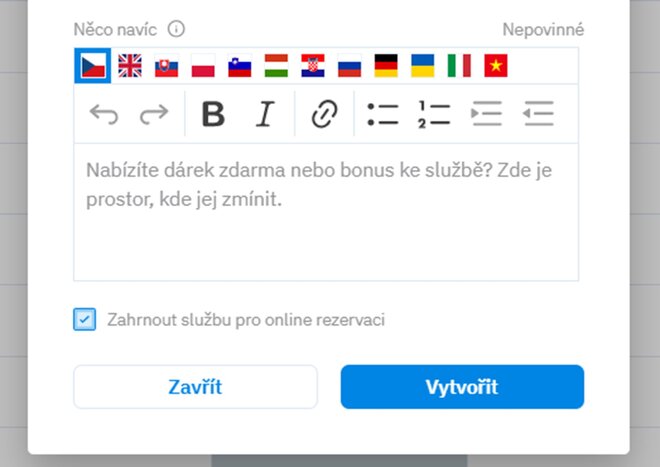660x467 pixels.
Task: Select the Czech flag language tab
Action: 93,66
